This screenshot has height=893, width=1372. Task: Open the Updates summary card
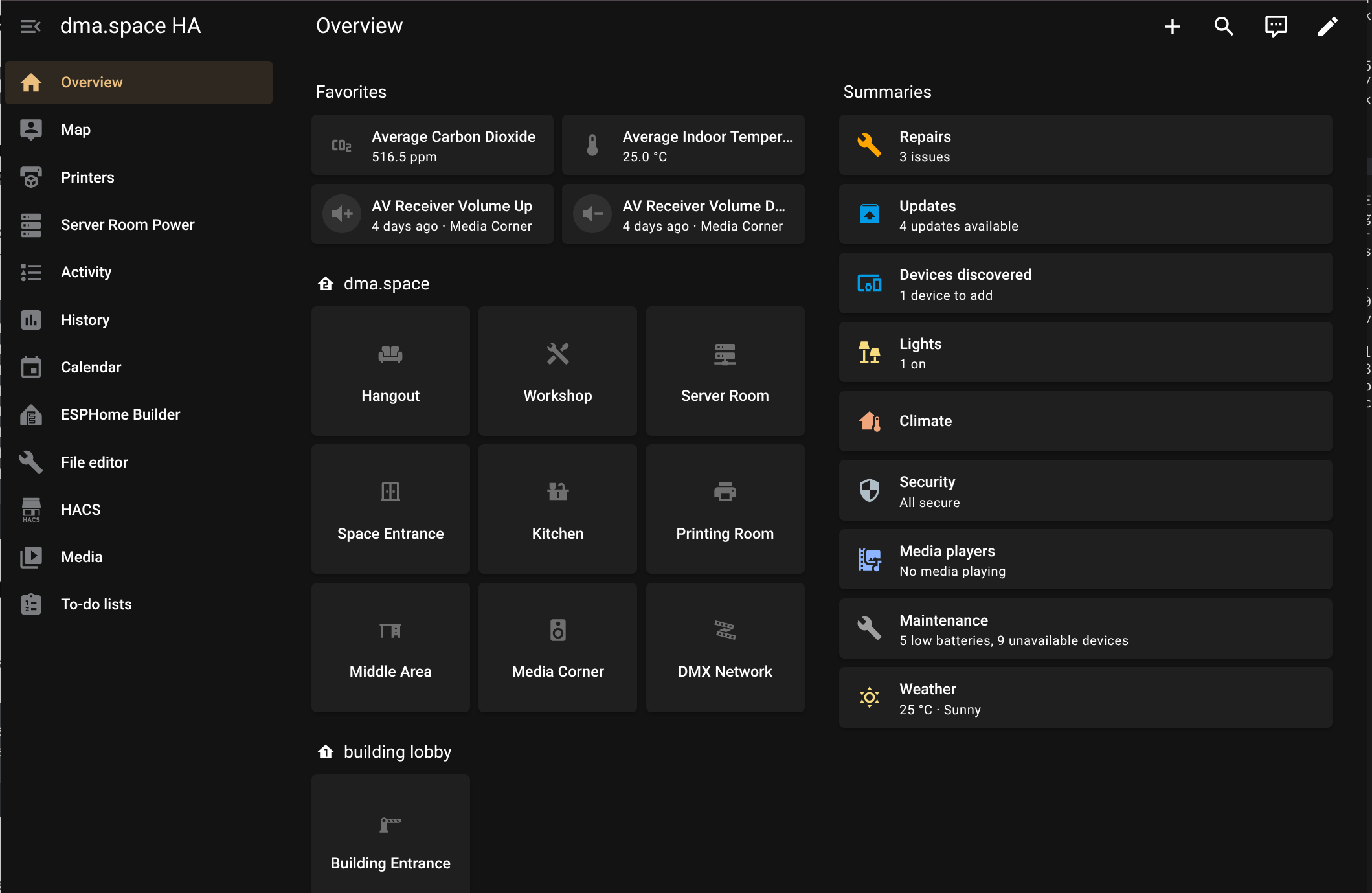[x=1085, y=214]
